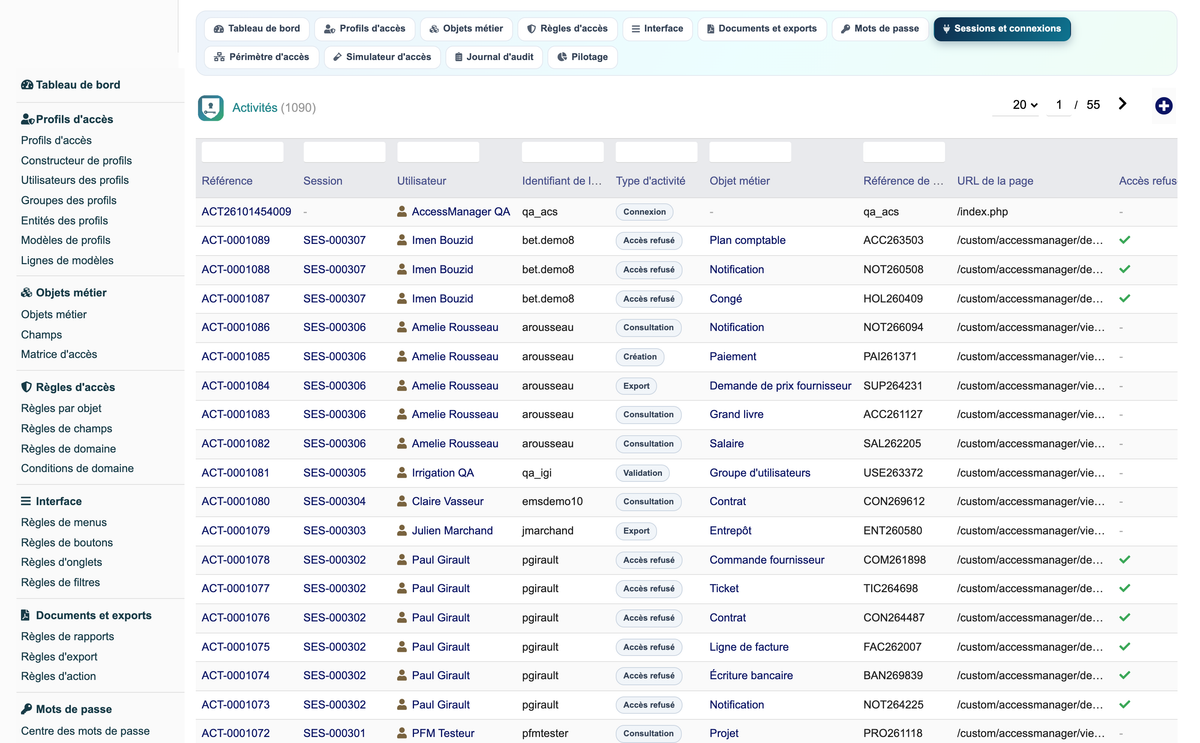Click the pencil icon on the Simulateur d'accès tab
The width and height of the screenshot is (1200, 743).
(338, 57)
